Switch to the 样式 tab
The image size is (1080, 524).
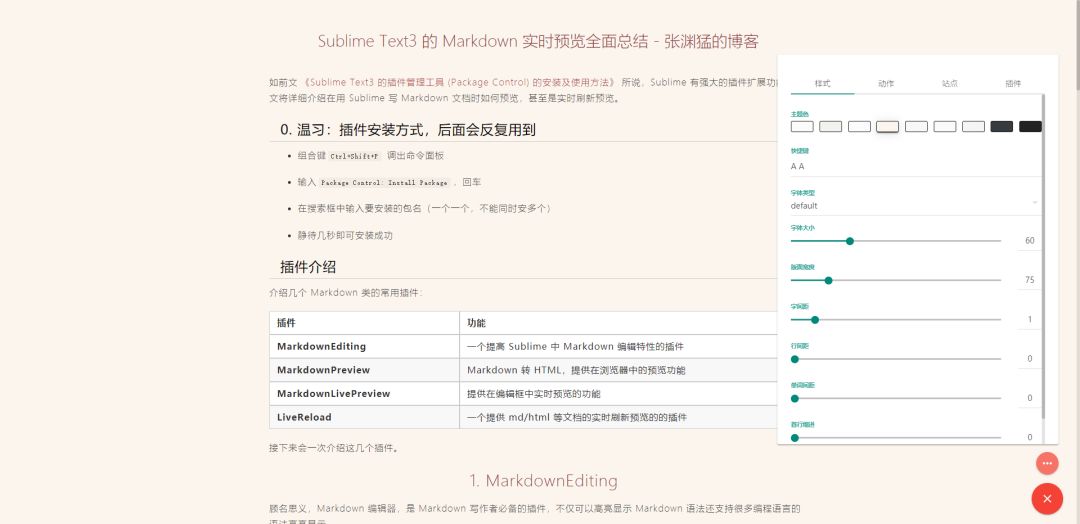822,83
